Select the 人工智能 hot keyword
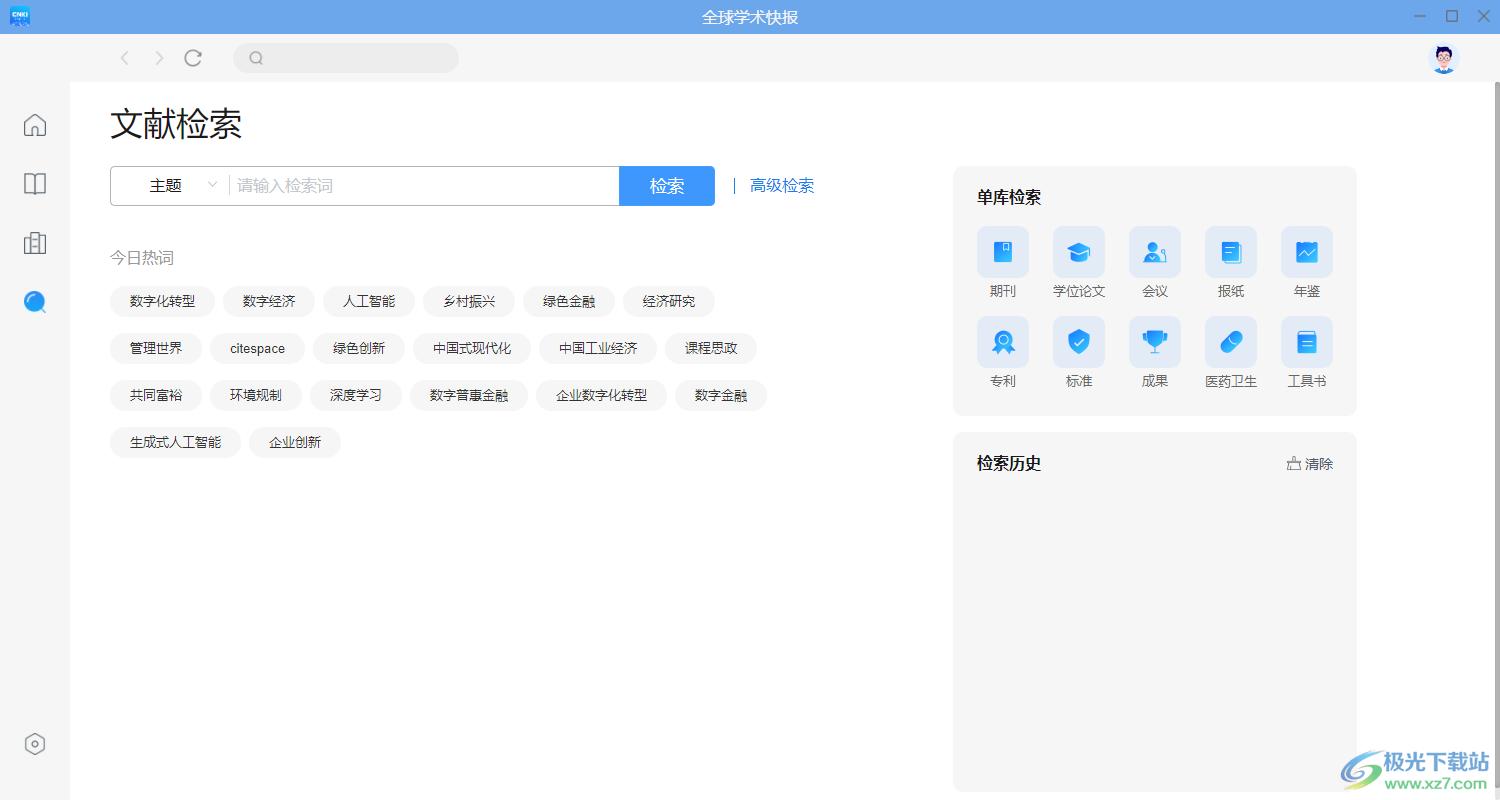Screen dimensions: 1500x800 point(367,301)
